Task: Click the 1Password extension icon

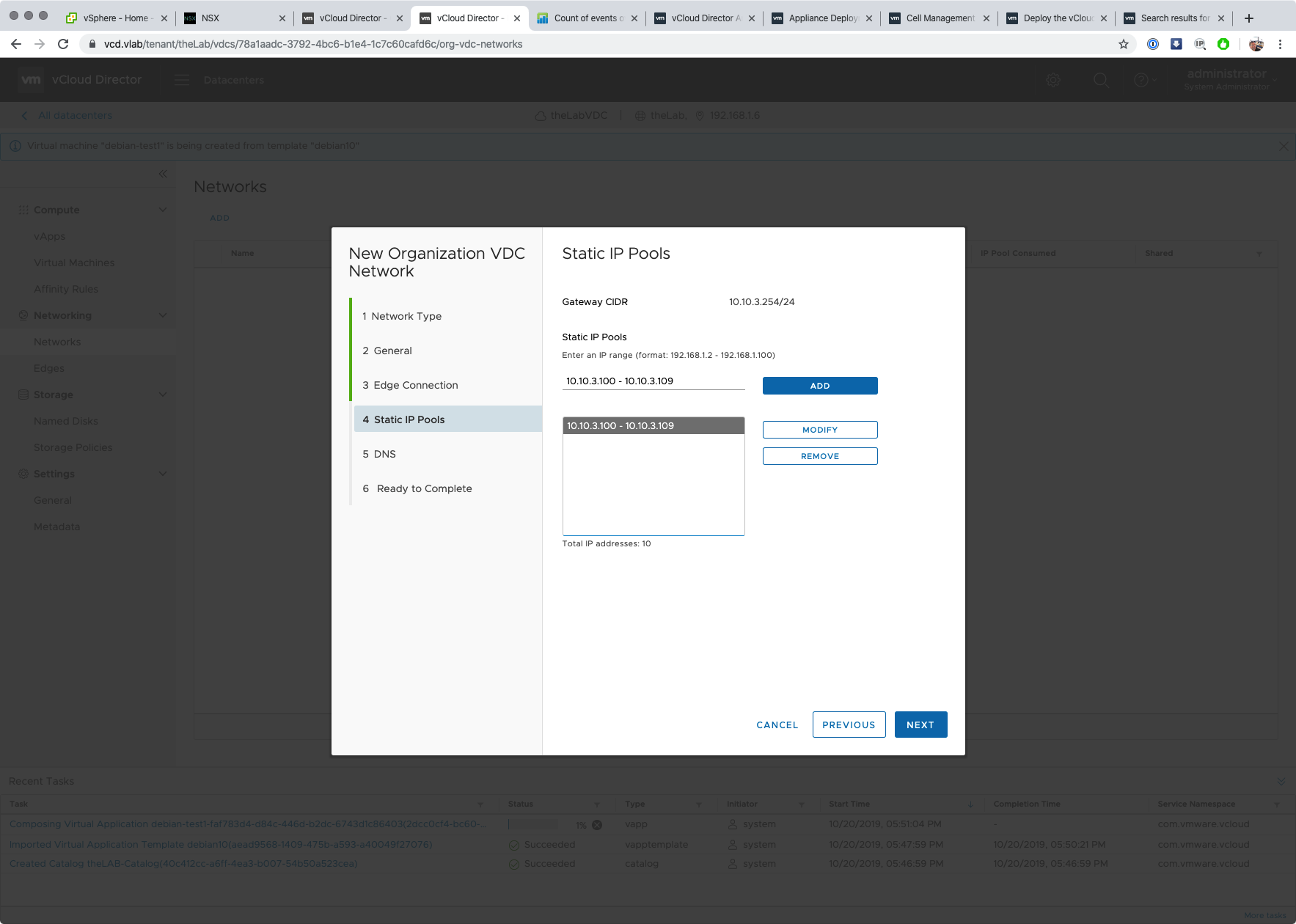Action: pos(1153,44)
